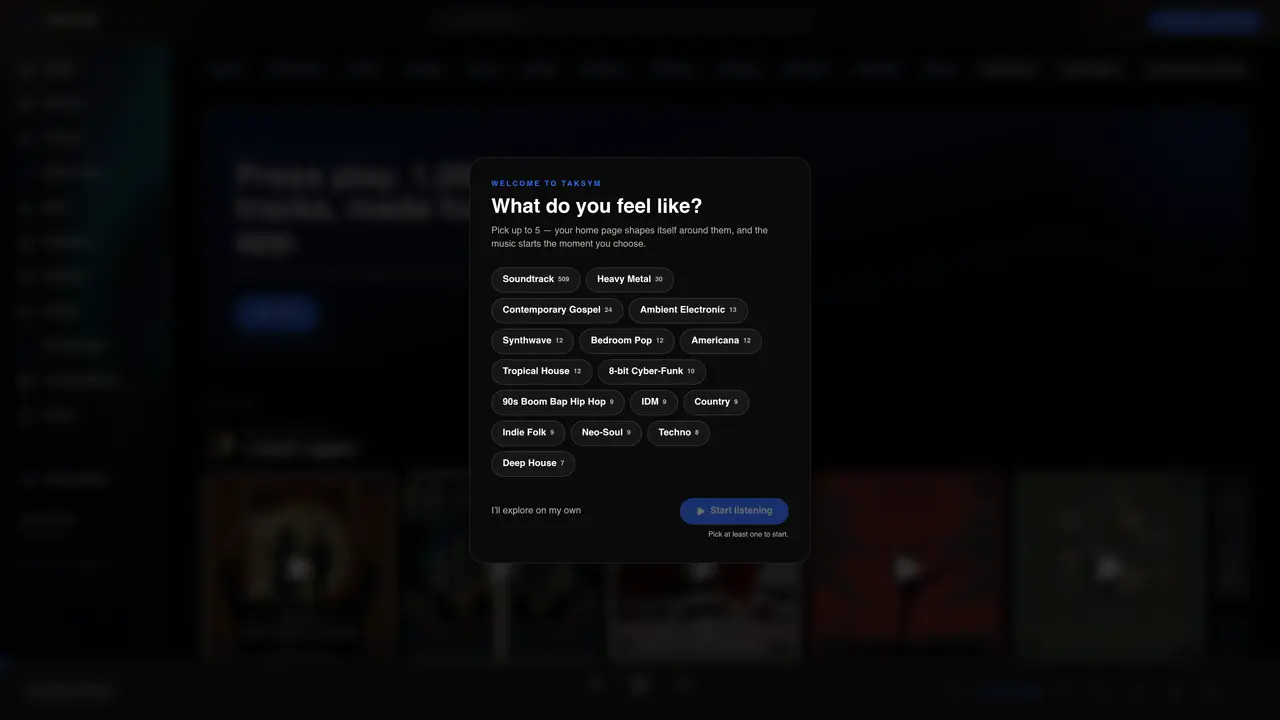Select the Indie Folk chip

tap(528, 433)
